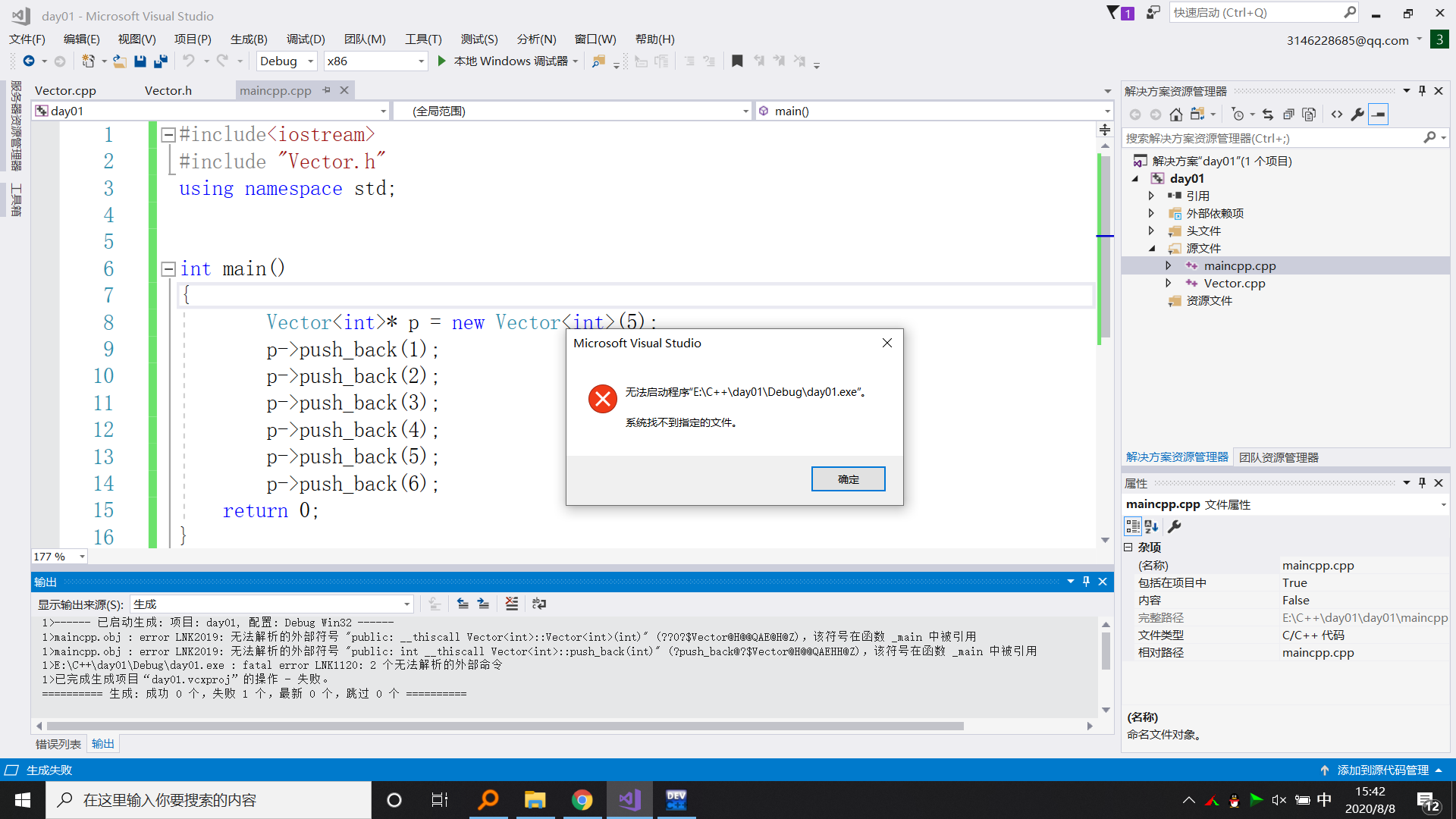Screen dimensions: 1456x819
Task: Click 添加到源代码管理 in the status bar
Action: click(x=1381, y=770)
